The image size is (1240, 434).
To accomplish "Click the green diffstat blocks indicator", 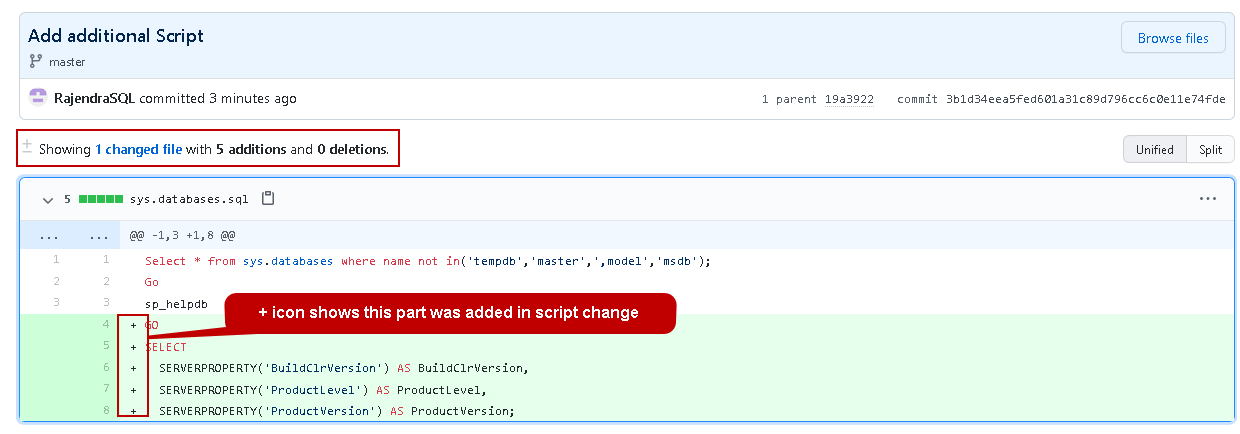I will [100, 200].
